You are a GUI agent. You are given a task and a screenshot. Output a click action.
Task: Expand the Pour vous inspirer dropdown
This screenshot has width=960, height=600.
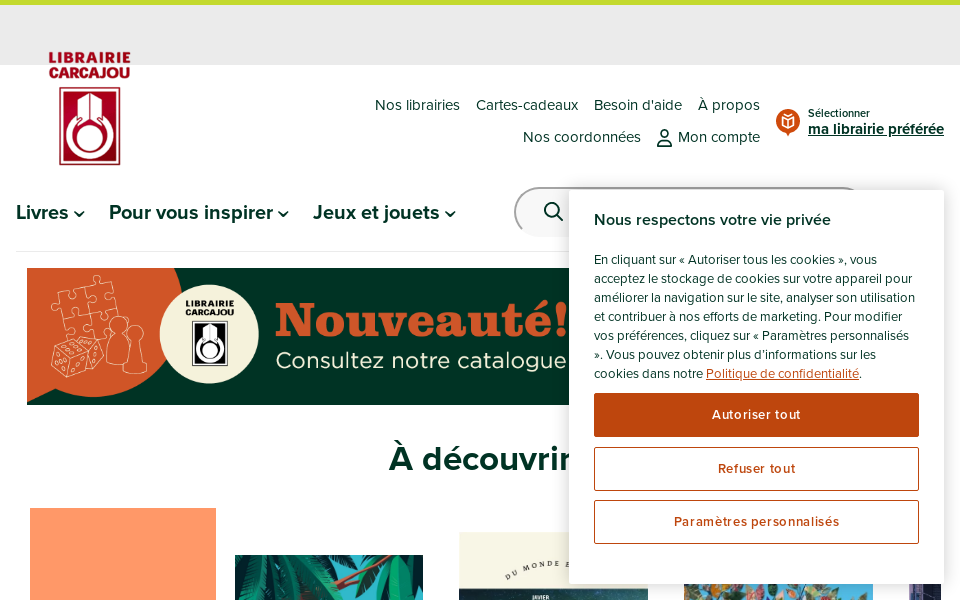[x=198, y=212]
